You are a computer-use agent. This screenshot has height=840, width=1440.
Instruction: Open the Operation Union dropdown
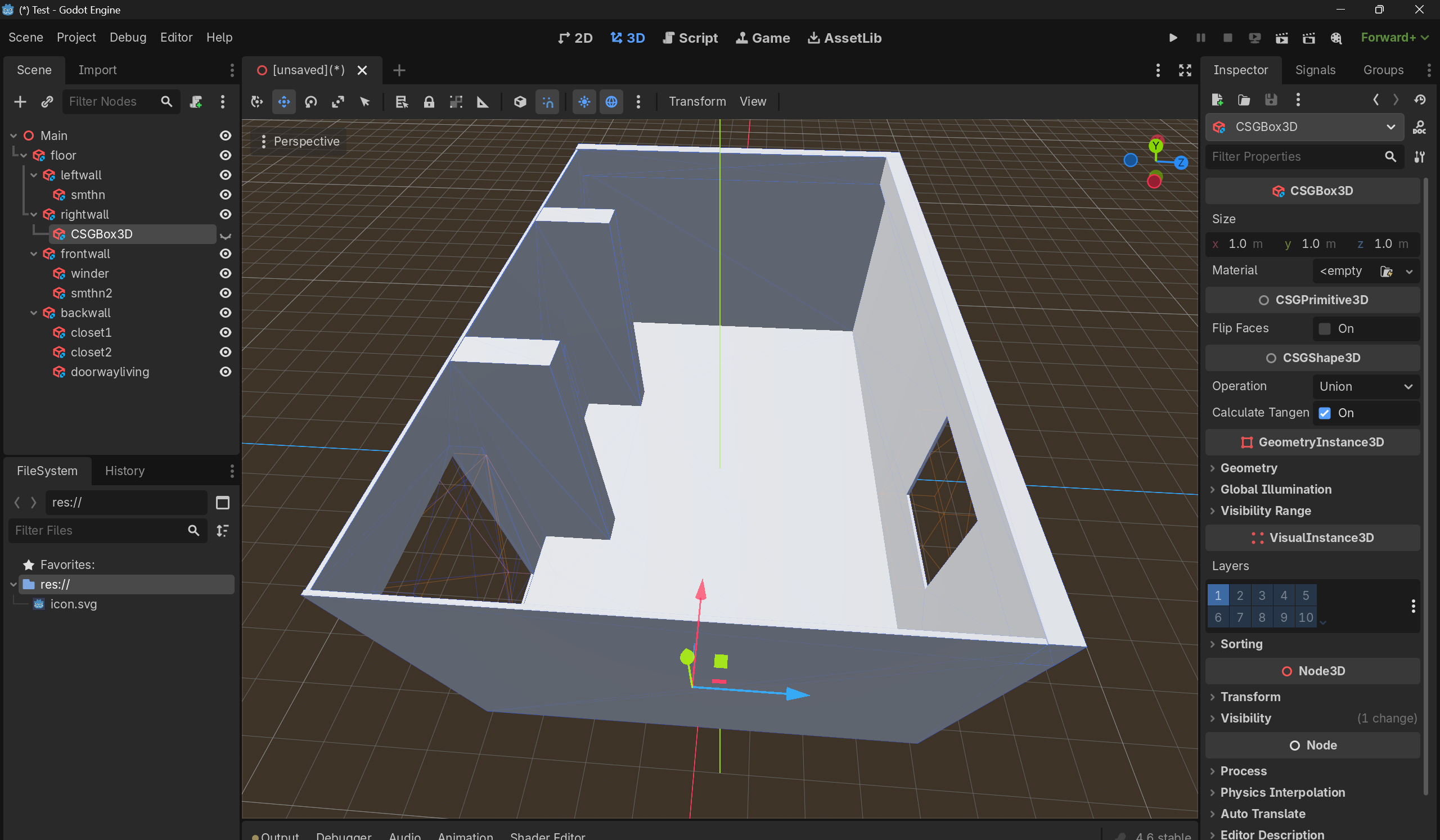[1365, 387]
